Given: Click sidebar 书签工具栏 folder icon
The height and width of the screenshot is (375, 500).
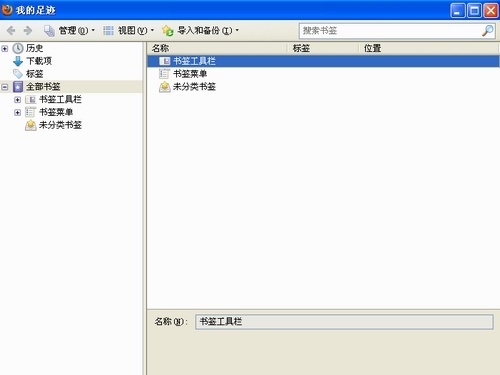Looking at the screenshot, I should [31, 99].
